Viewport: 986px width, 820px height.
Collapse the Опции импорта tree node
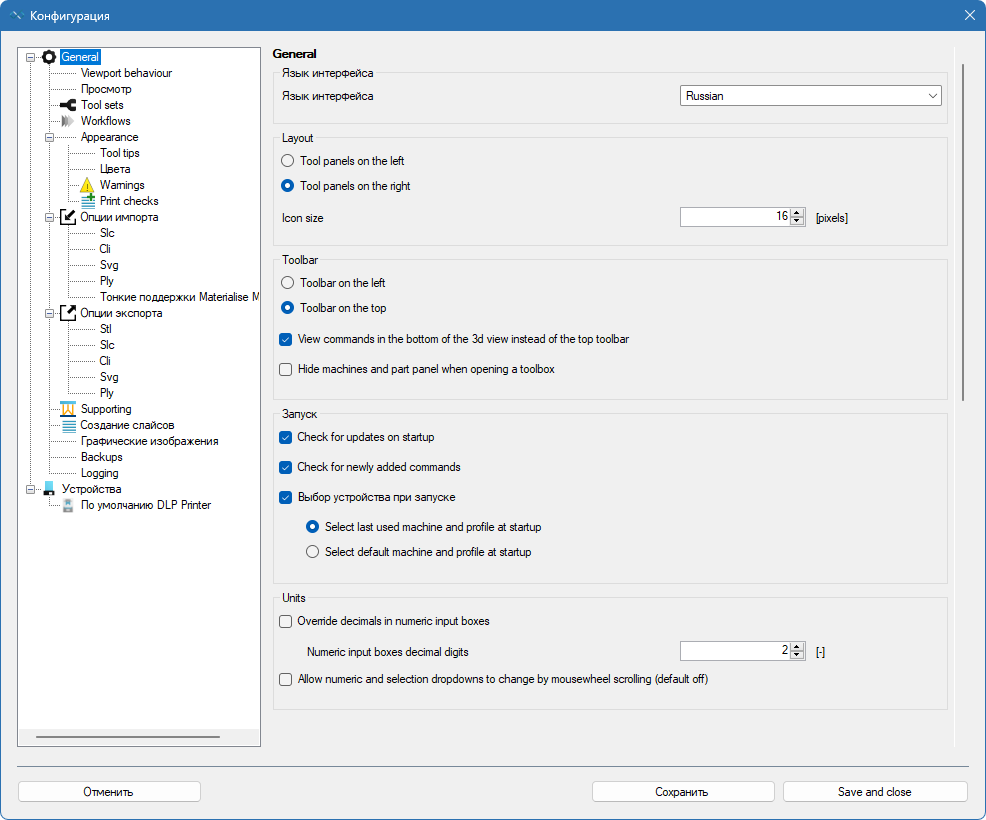tap(50, 218)
